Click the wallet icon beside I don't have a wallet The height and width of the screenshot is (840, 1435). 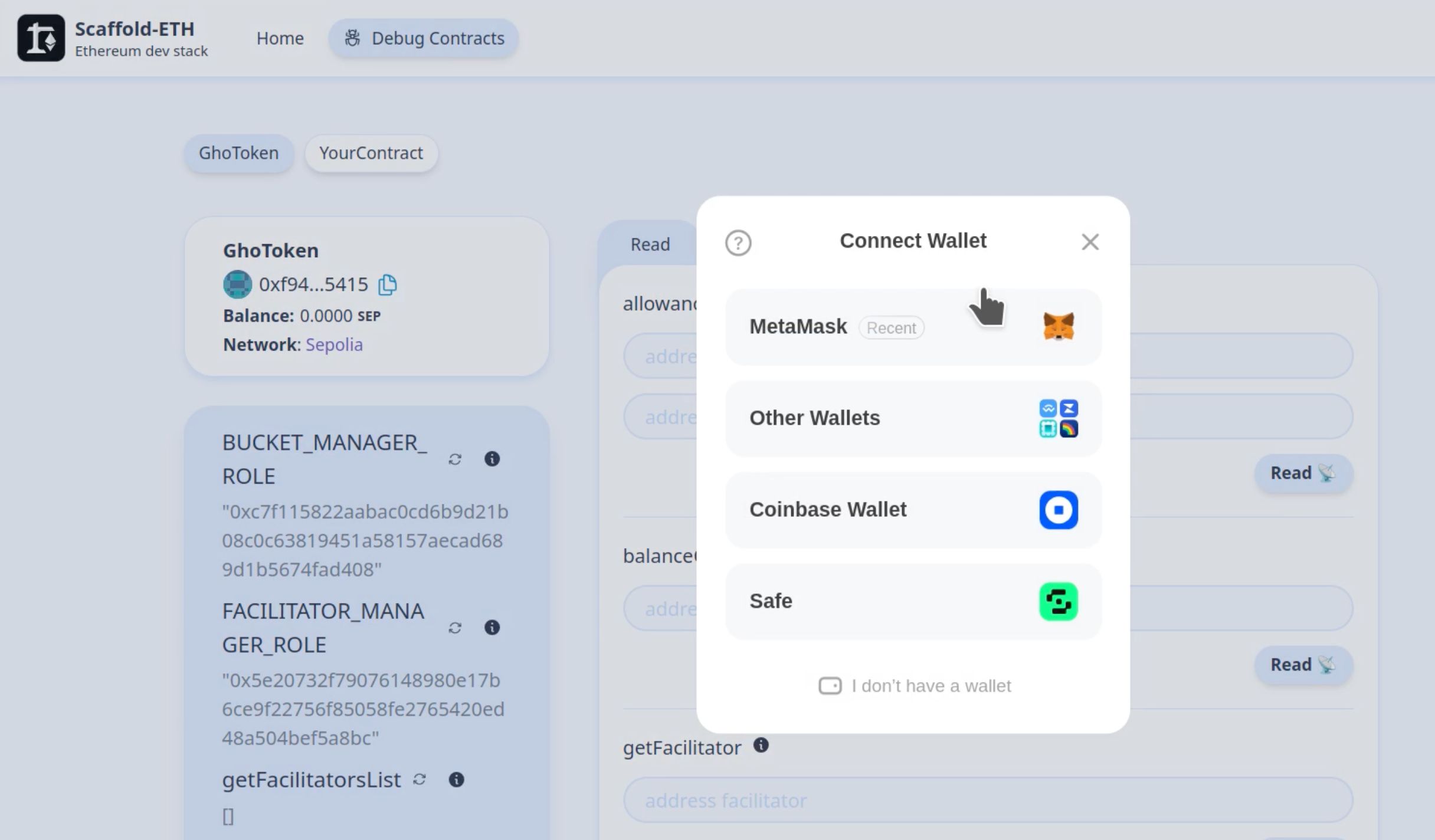coord(830,686)
